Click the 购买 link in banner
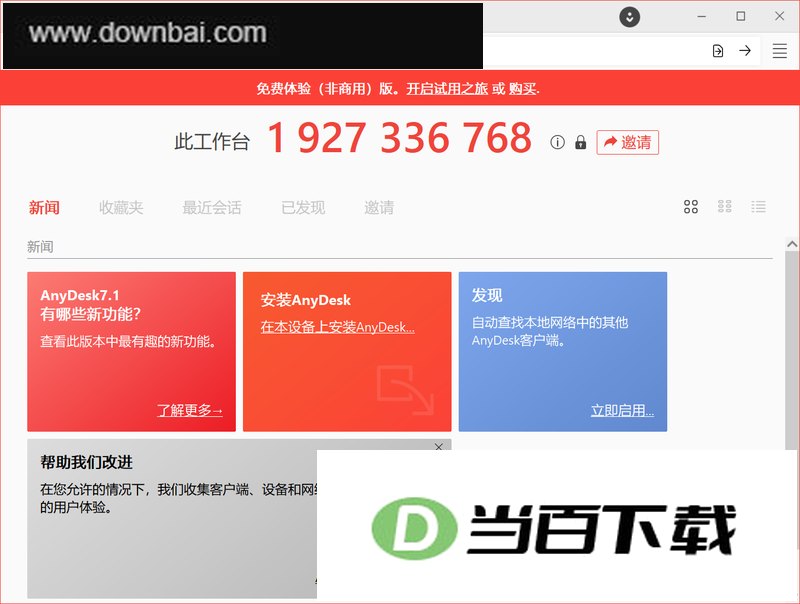 (522, 89)
